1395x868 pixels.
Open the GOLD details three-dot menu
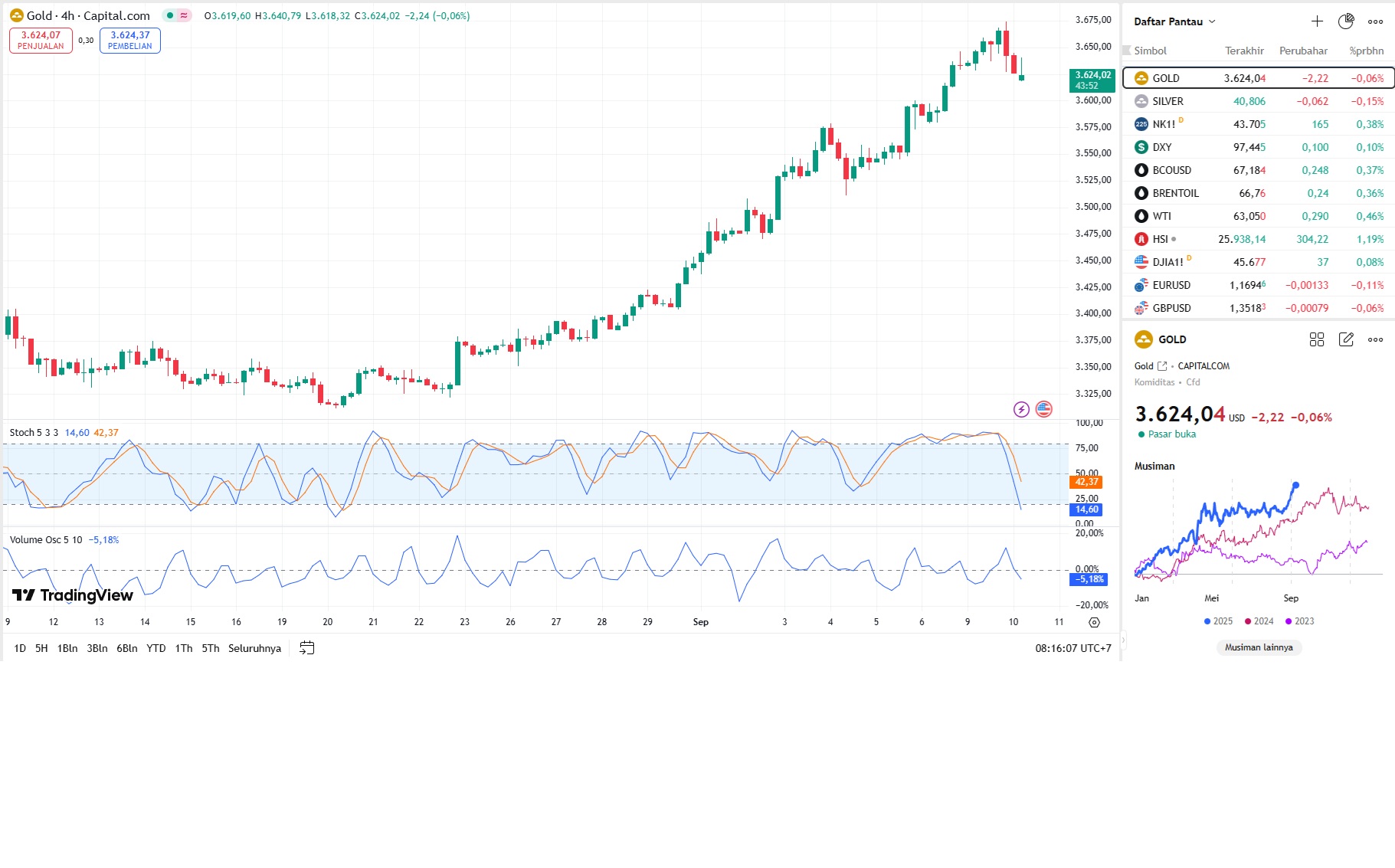tap(1375, 339)
